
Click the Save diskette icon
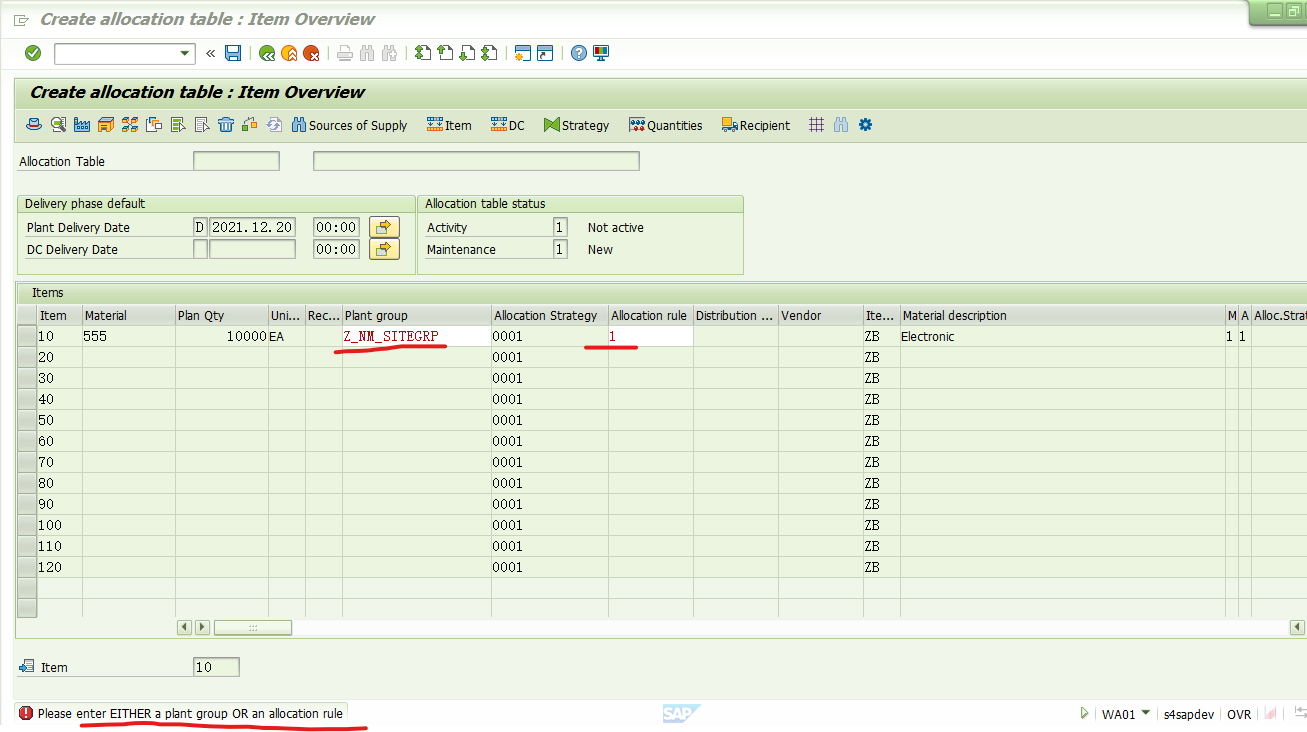[x=233, y=53]
